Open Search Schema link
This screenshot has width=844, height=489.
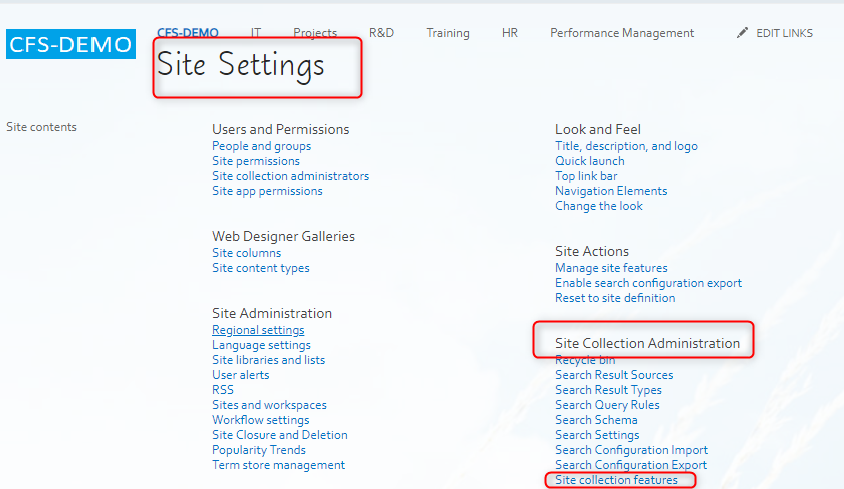596,420
